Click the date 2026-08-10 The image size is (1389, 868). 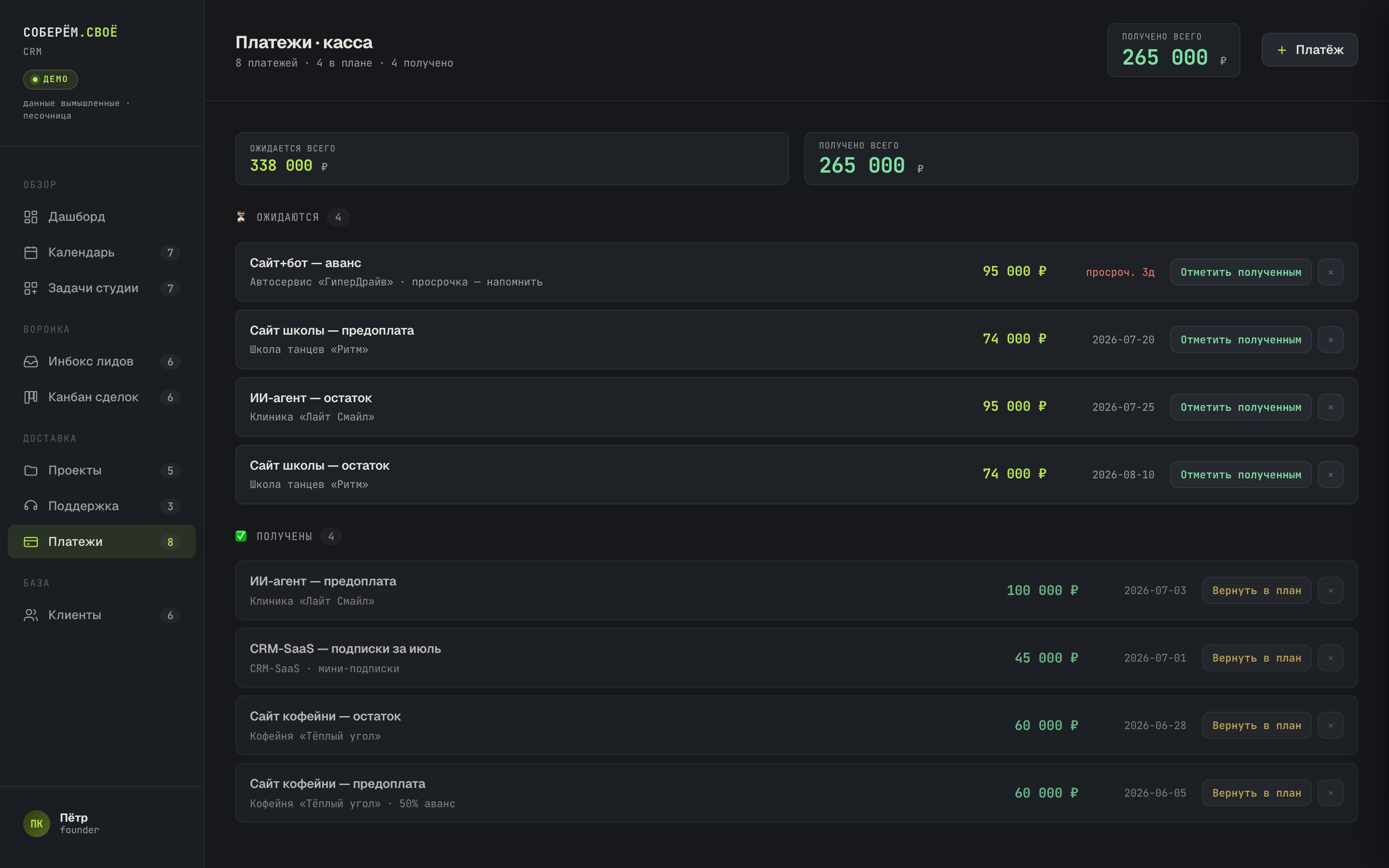point(1123,475)
